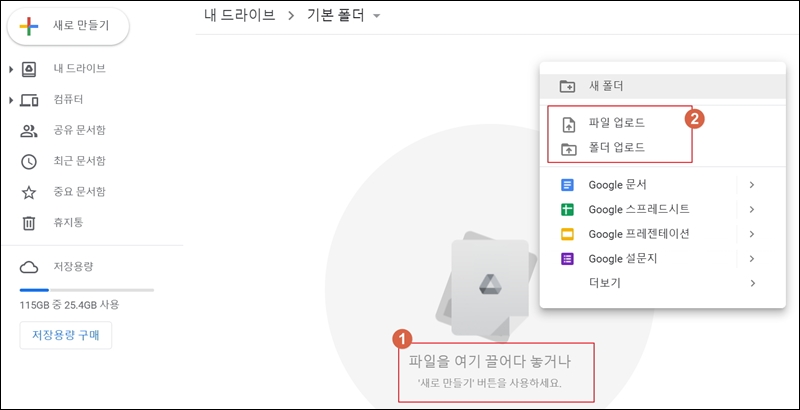The height and width of the screenshot is (410, 800).
Task: Choose 새 폴더 from the menu
Action: (662, 86)
